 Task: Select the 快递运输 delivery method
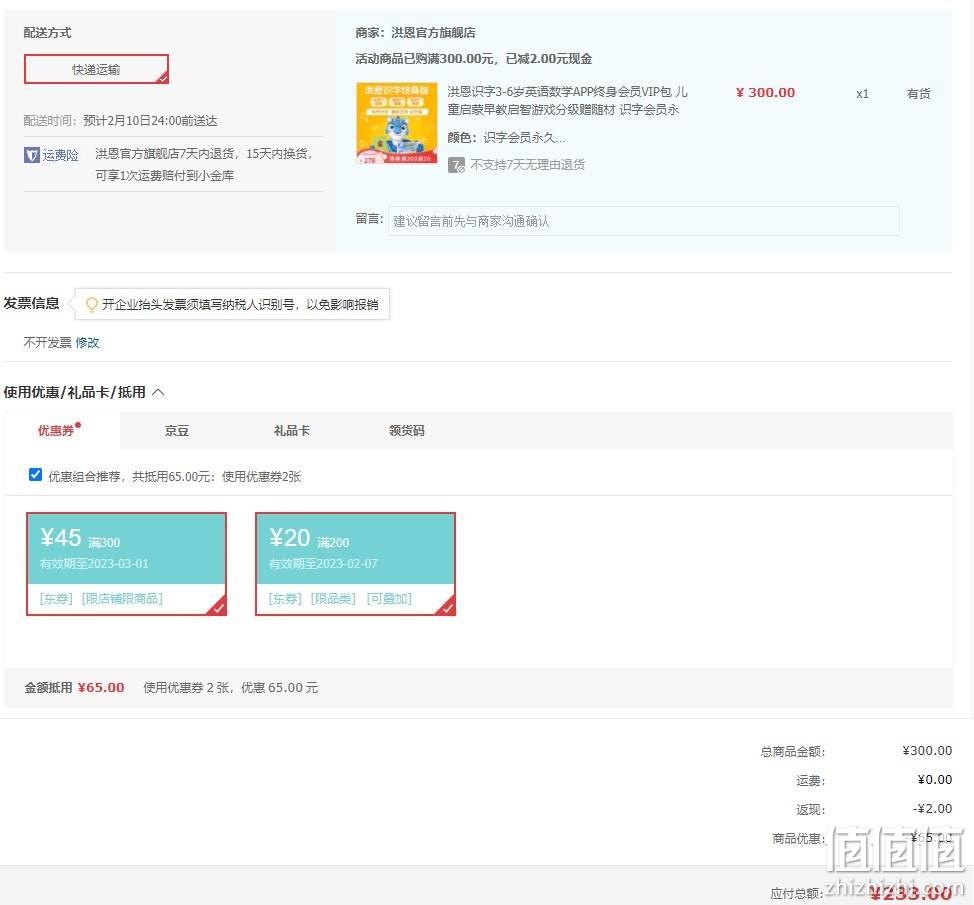[96, 69]
